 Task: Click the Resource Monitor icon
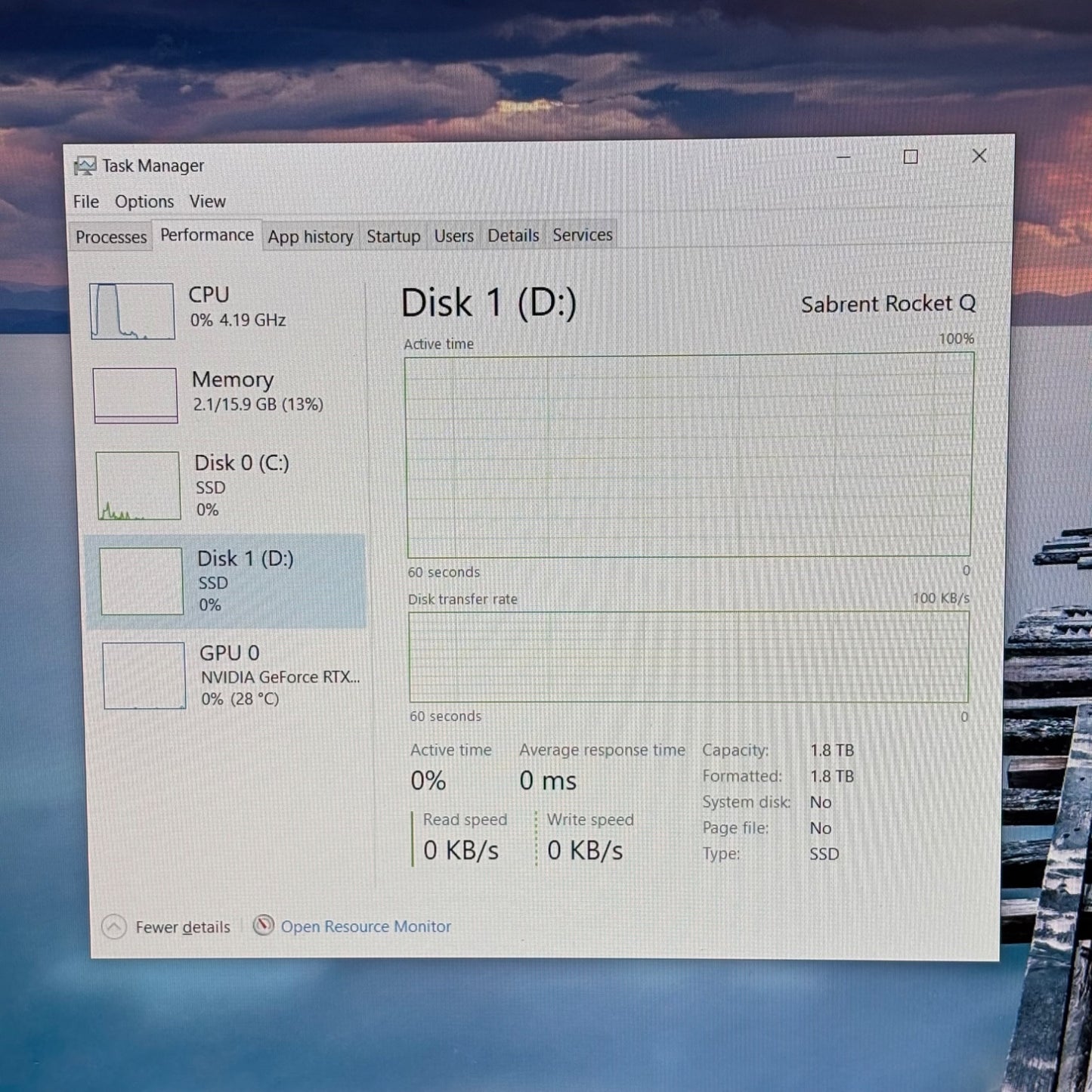(x=263, y=925)
